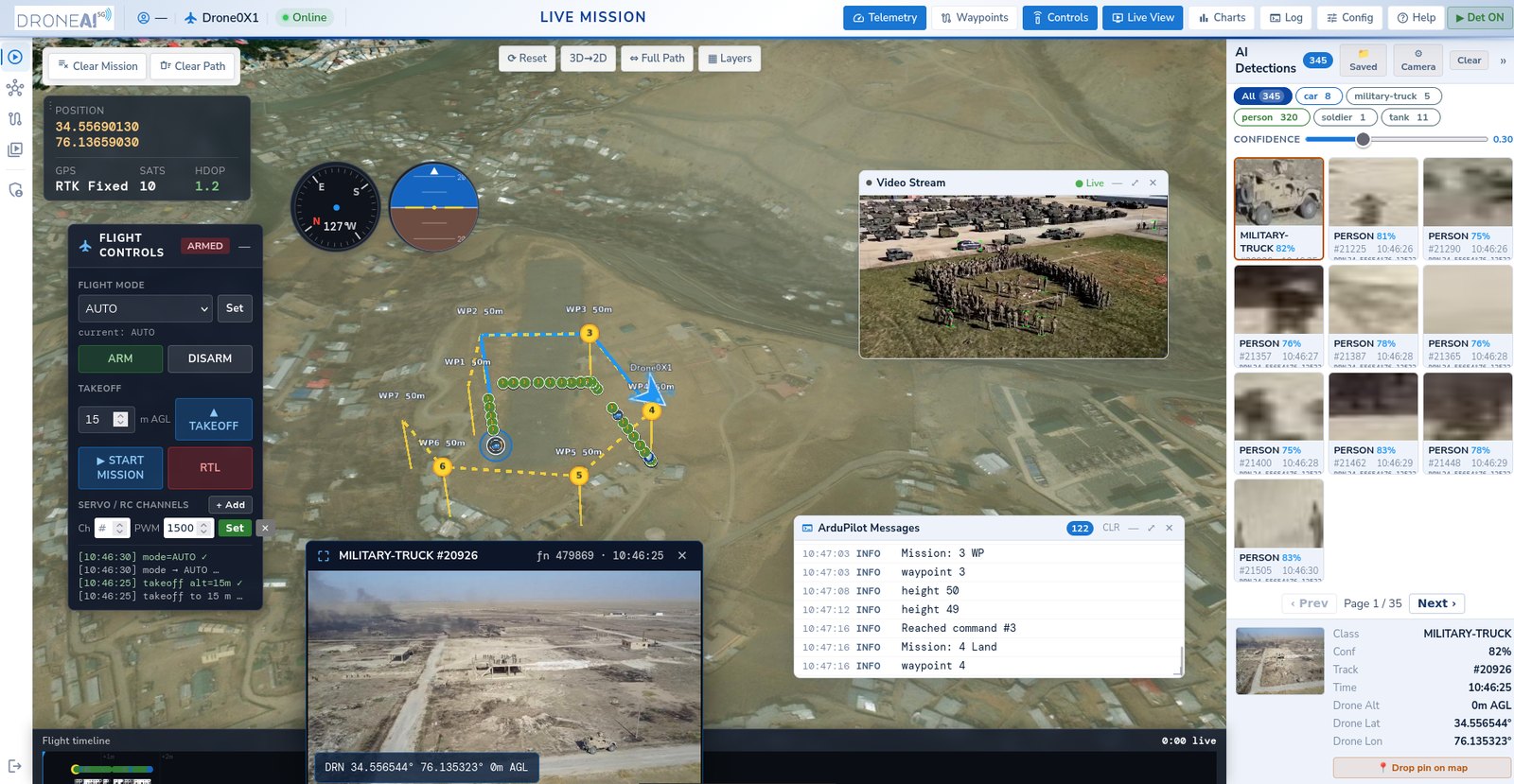Image resolution: width=1514 pixels, height=784 pixels.
Task: Filter detections by soldier
Action: click(1345, 117)
